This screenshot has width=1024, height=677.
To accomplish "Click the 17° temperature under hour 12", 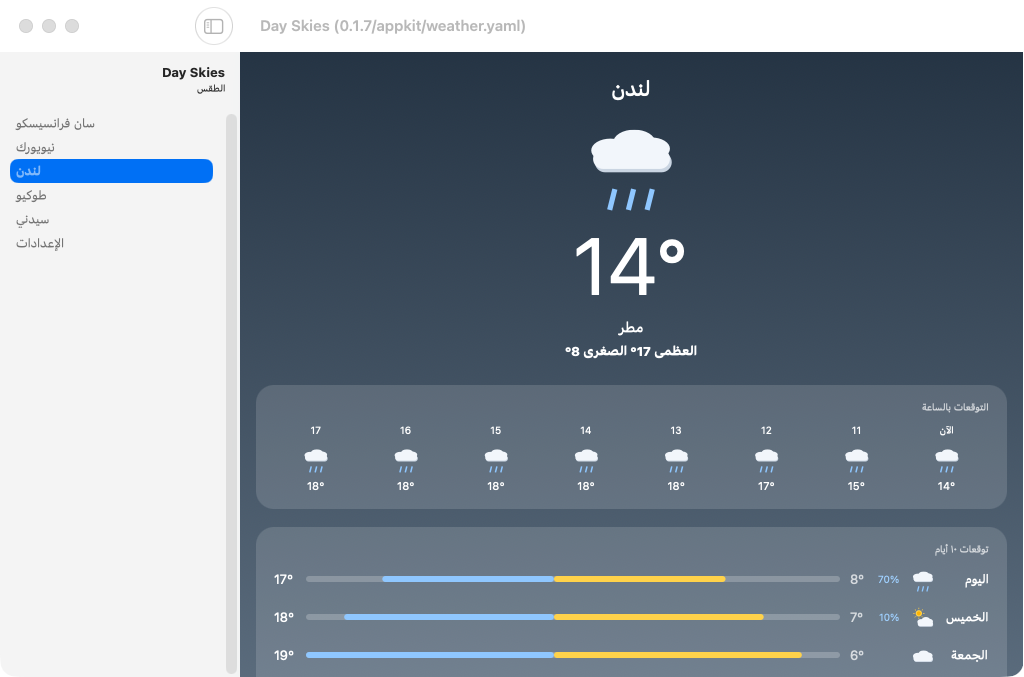I will coord(766,486).
